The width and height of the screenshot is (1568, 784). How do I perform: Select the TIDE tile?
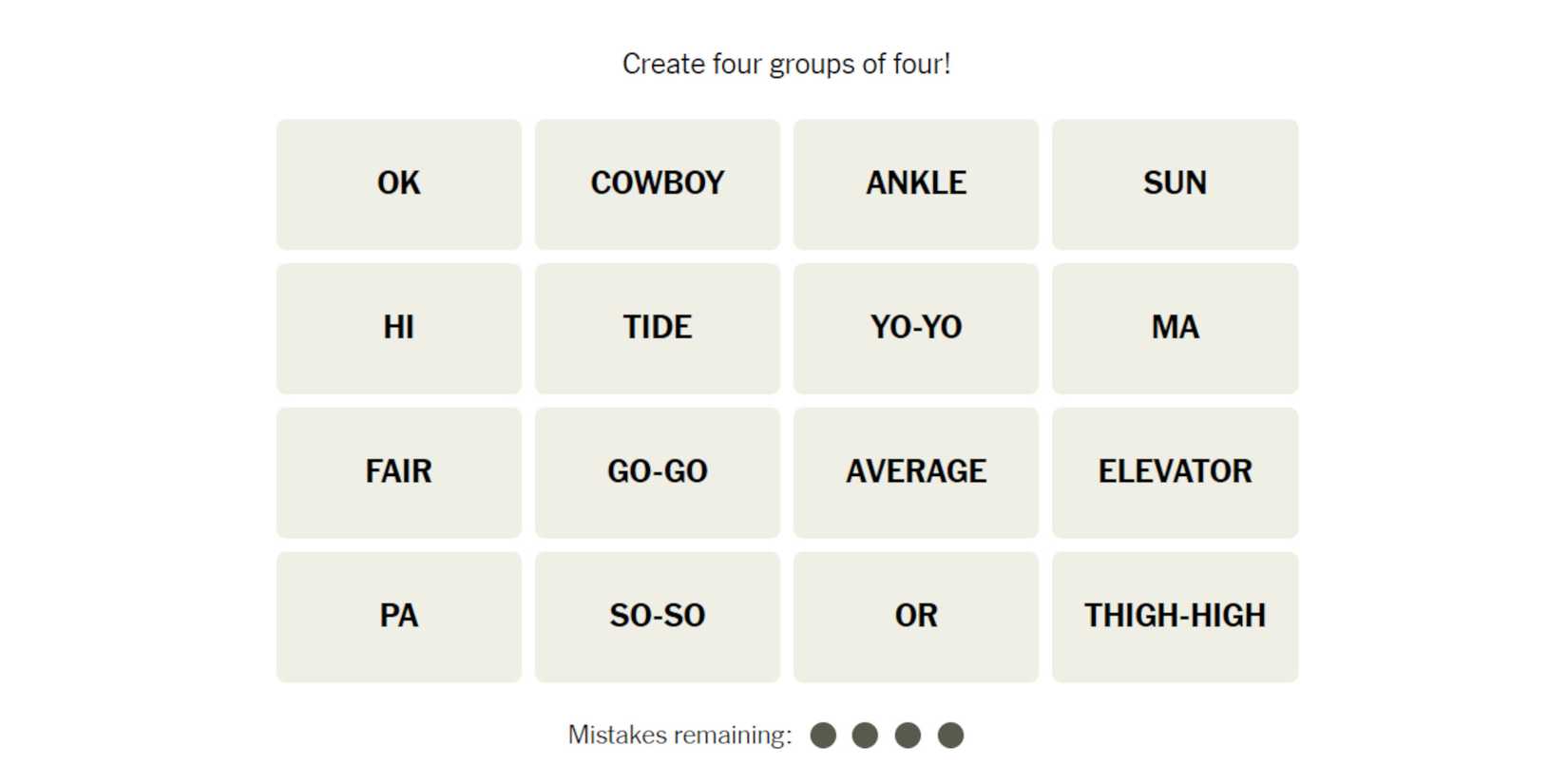[657, 329]
